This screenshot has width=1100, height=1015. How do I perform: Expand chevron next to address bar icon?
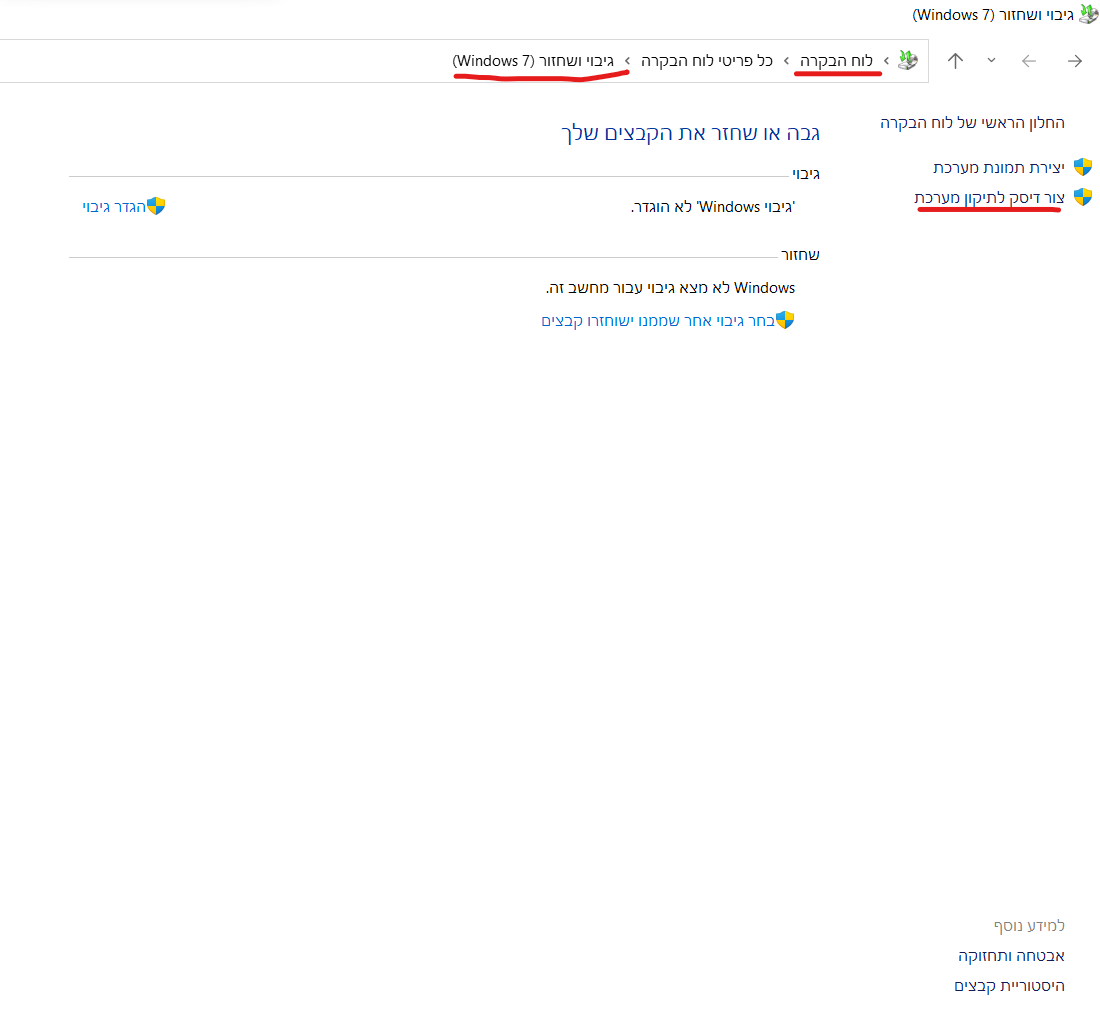tap(886, 61)
